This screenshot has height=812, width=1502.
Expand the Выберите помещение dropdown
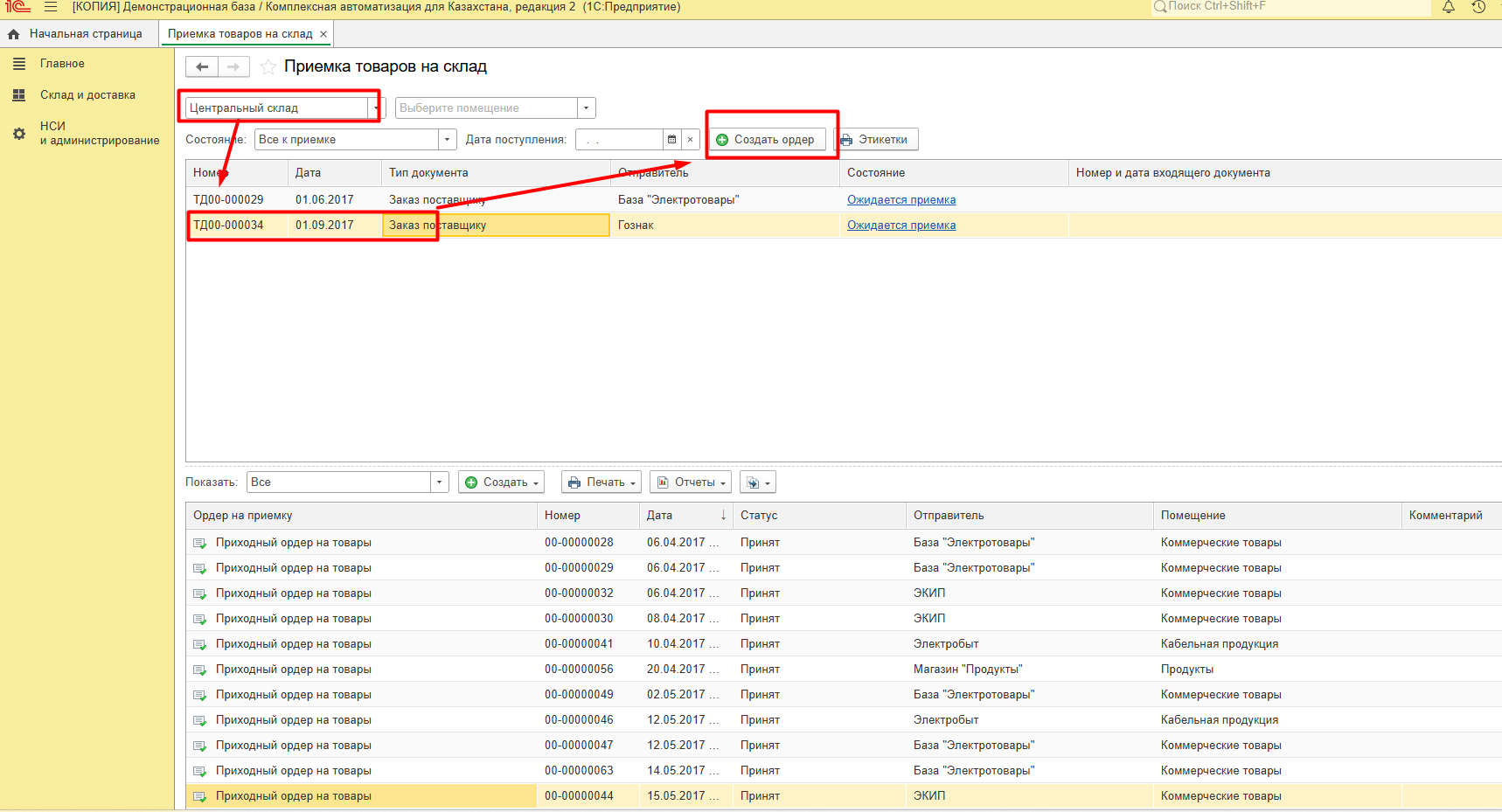click(586, 108)
